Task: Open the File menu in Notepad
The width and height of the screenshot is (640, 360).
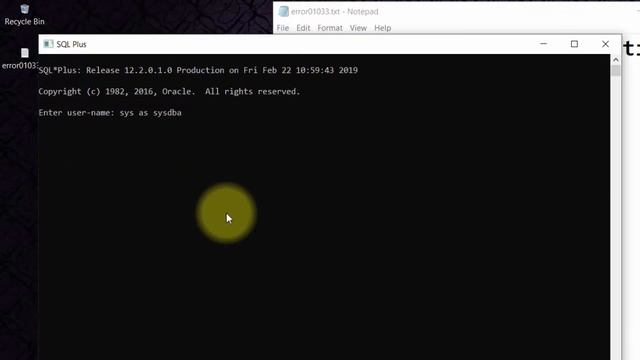Action: [282, 28]
